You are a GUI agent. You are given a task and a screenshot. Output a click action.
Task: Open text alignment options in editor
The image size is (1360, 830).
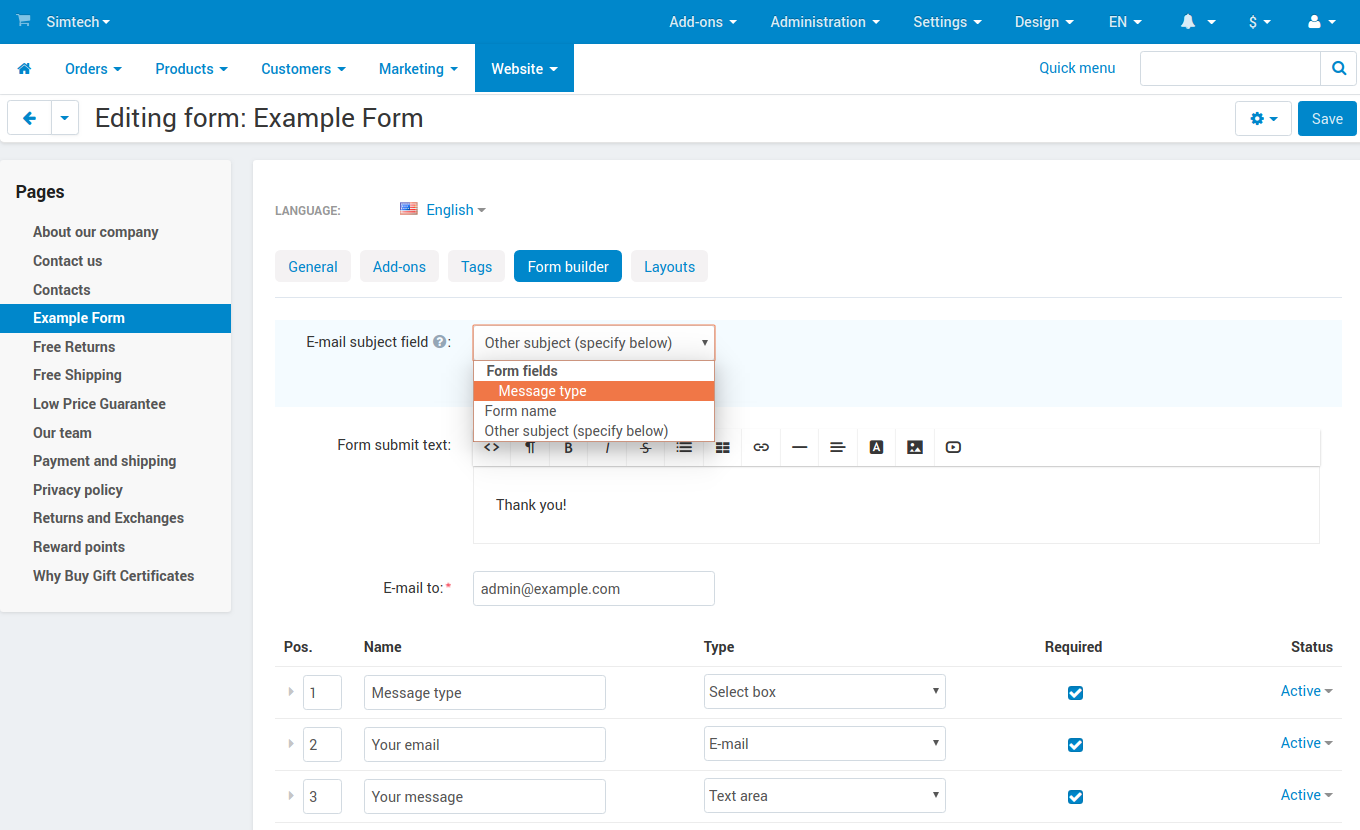[x=838, y=447]
